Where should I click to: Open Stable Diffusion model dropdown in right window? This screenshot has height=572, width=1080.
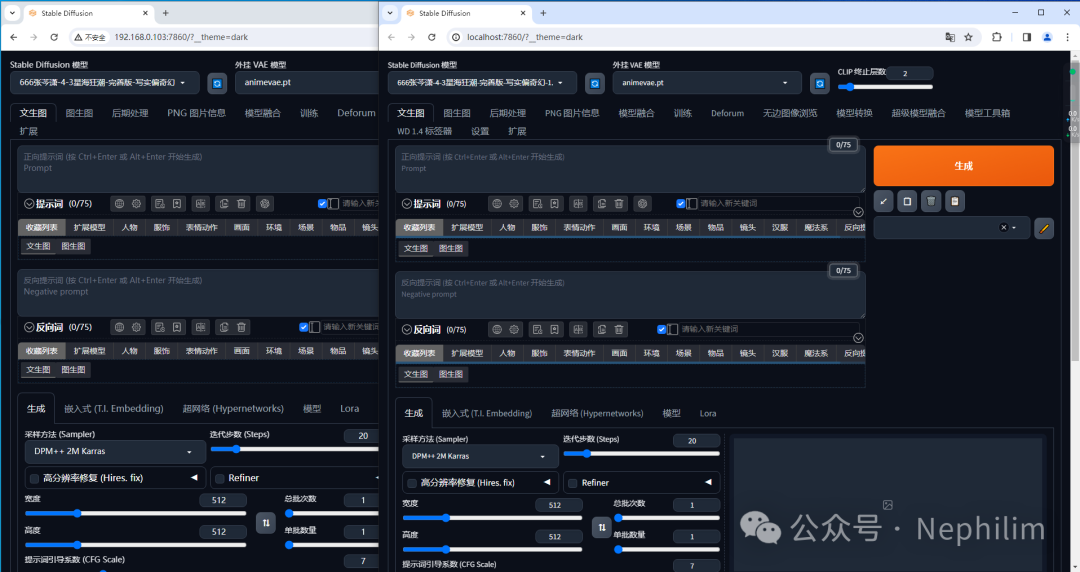(x=481, y=83)
